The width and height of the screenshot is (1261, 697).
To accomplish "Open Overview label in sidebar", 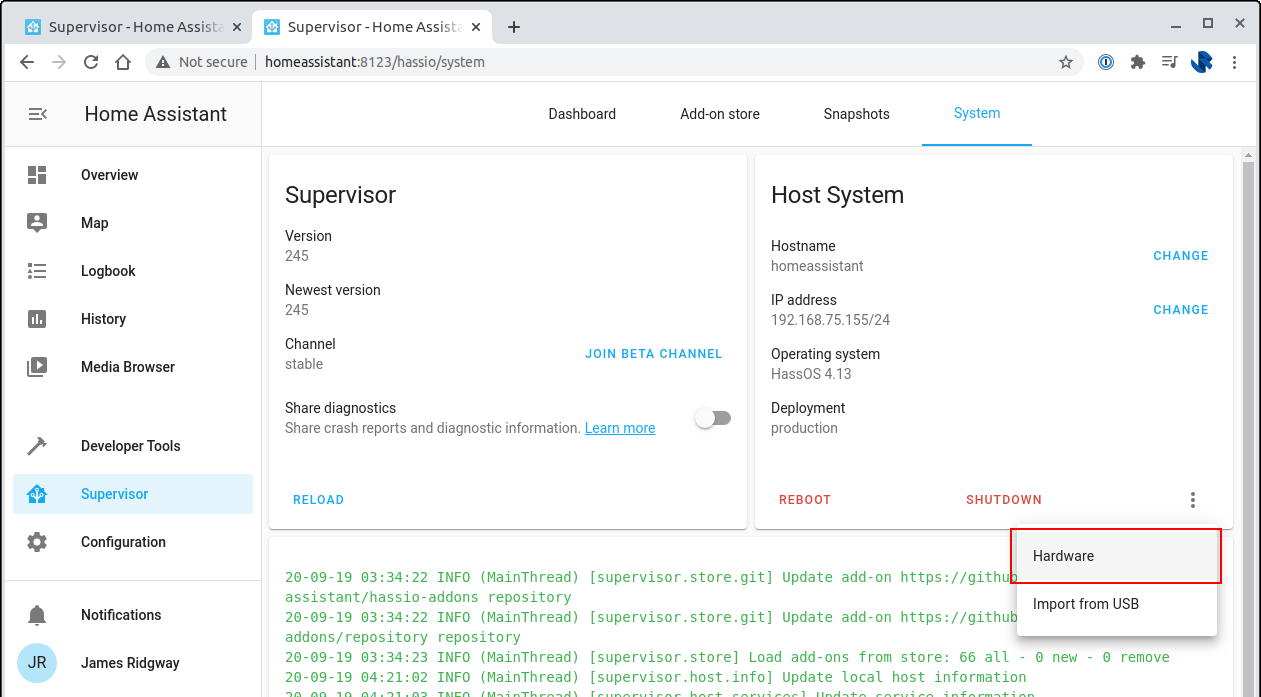I will pyautogui.click(x=109, y=175).
